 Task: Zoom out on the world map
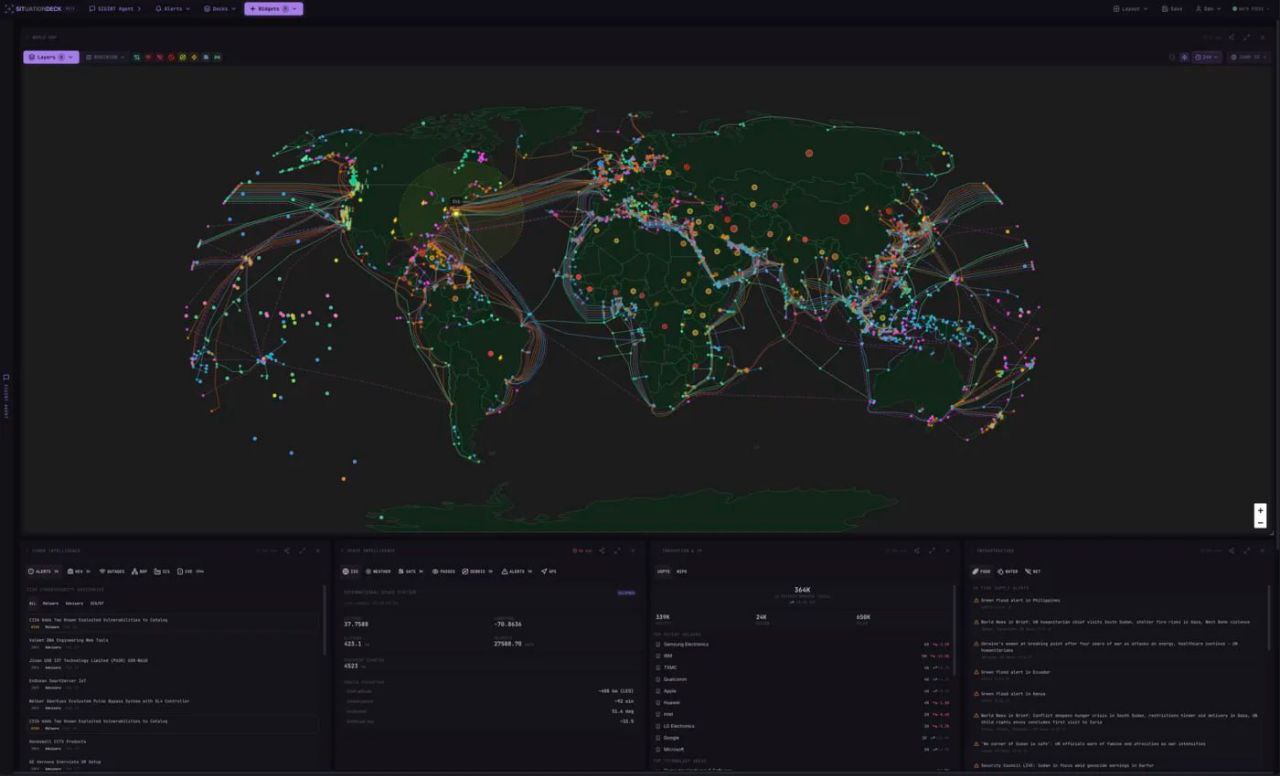[1260, 522]
